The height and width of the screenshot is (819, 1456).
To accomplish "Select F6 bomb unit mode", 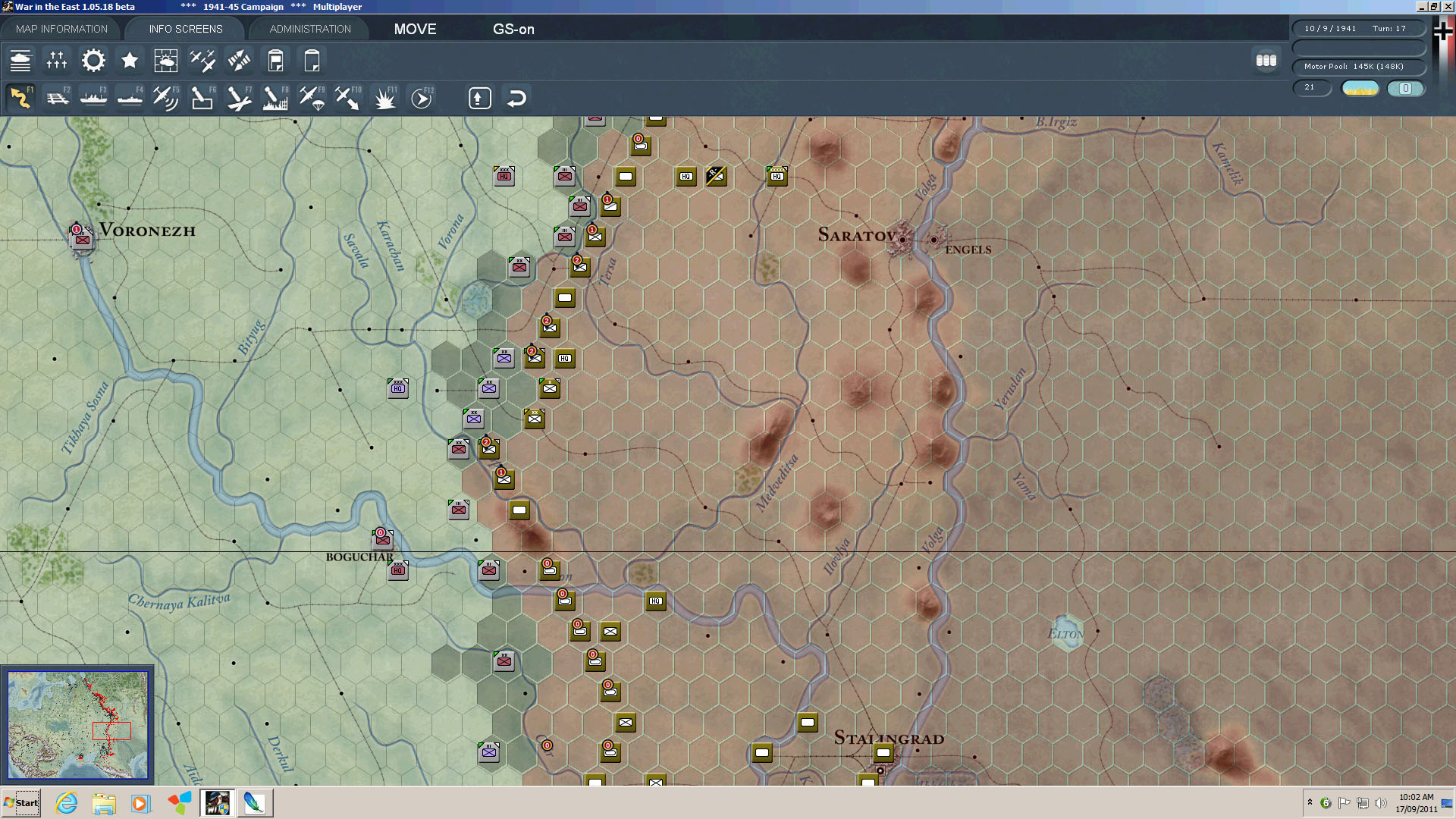I will pos(202,98).
